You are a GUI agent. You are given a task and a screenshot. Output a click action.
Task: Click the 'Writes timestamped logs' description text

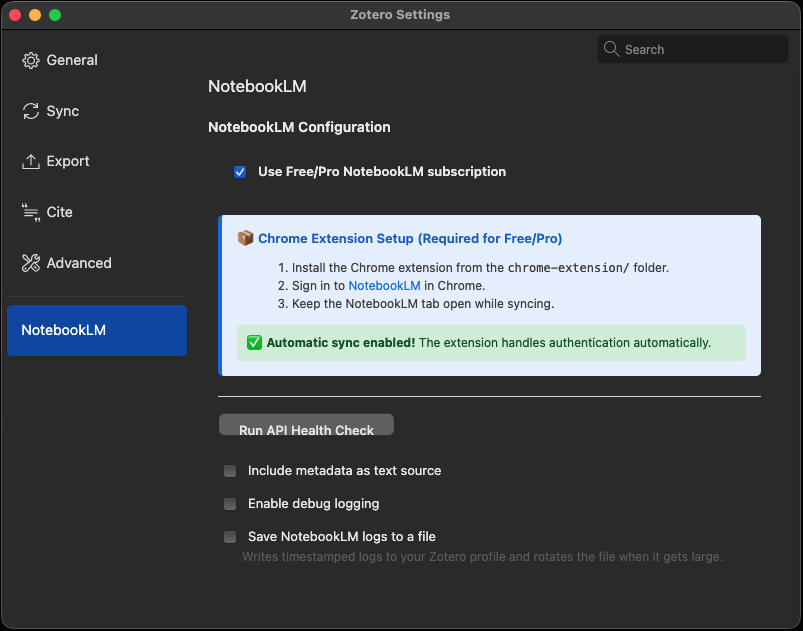pos(482,557)
